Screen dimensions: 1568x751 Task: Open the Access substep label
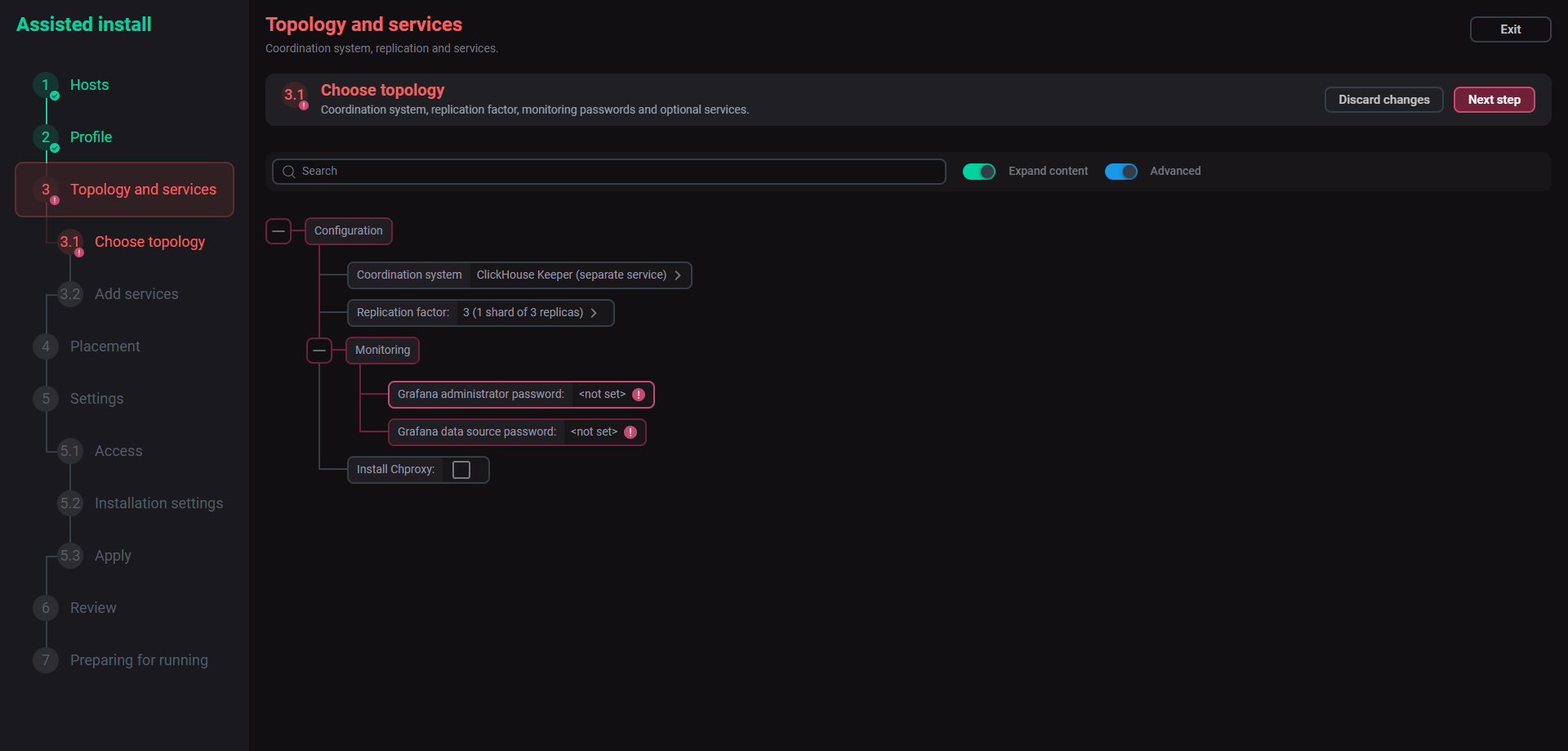click(x=118, y=451)
